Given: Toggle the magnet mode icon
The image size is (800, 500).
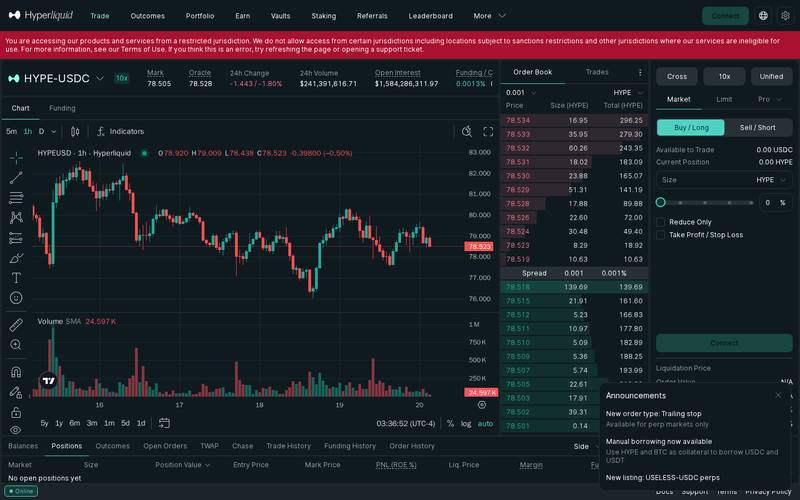Looking at the screenshot, I should click(x=16, y=372).
